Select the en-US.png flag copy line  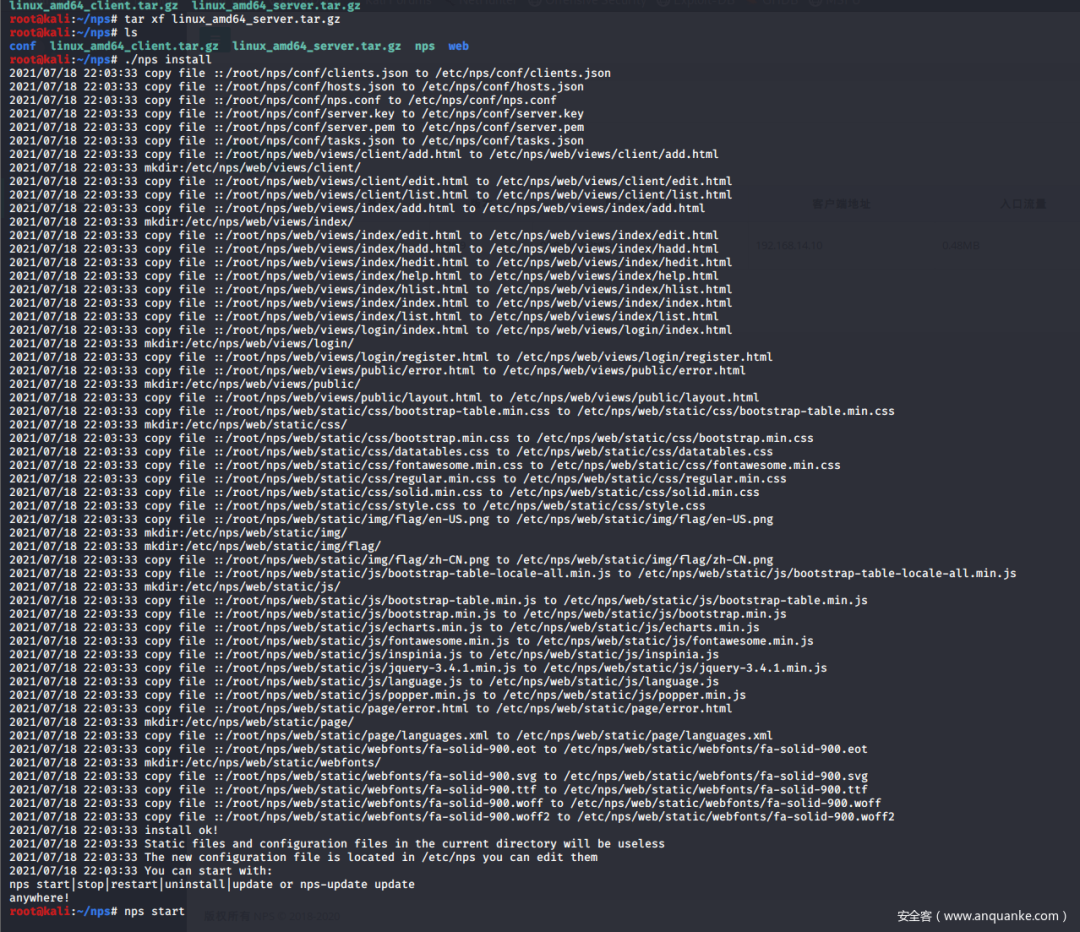click(x=391, y=519)
